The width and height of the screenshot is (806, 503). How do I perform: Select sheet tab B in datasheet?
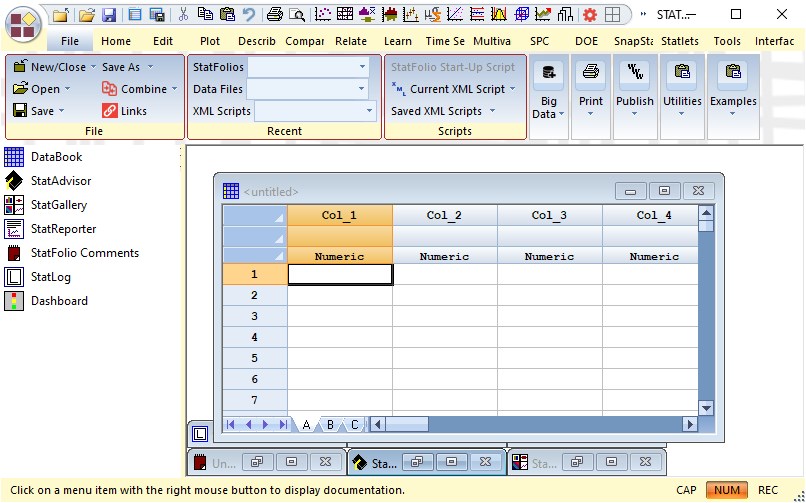(331, 425)
